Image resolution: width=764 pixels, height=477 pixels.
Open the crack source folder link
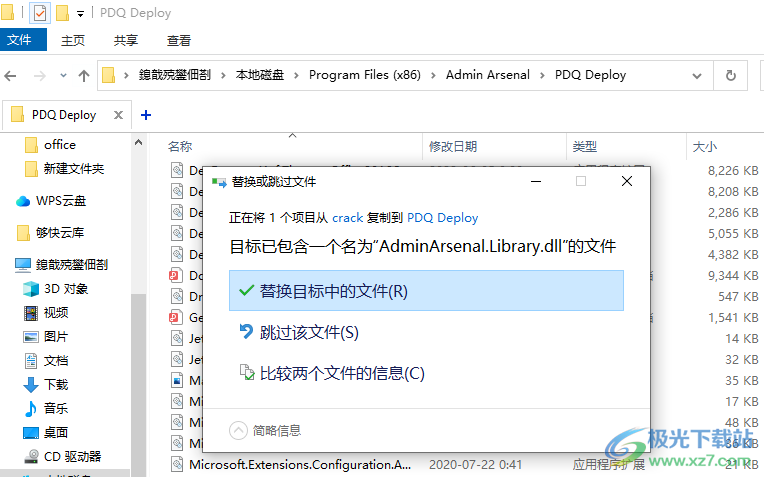click(x=347, y=218)
